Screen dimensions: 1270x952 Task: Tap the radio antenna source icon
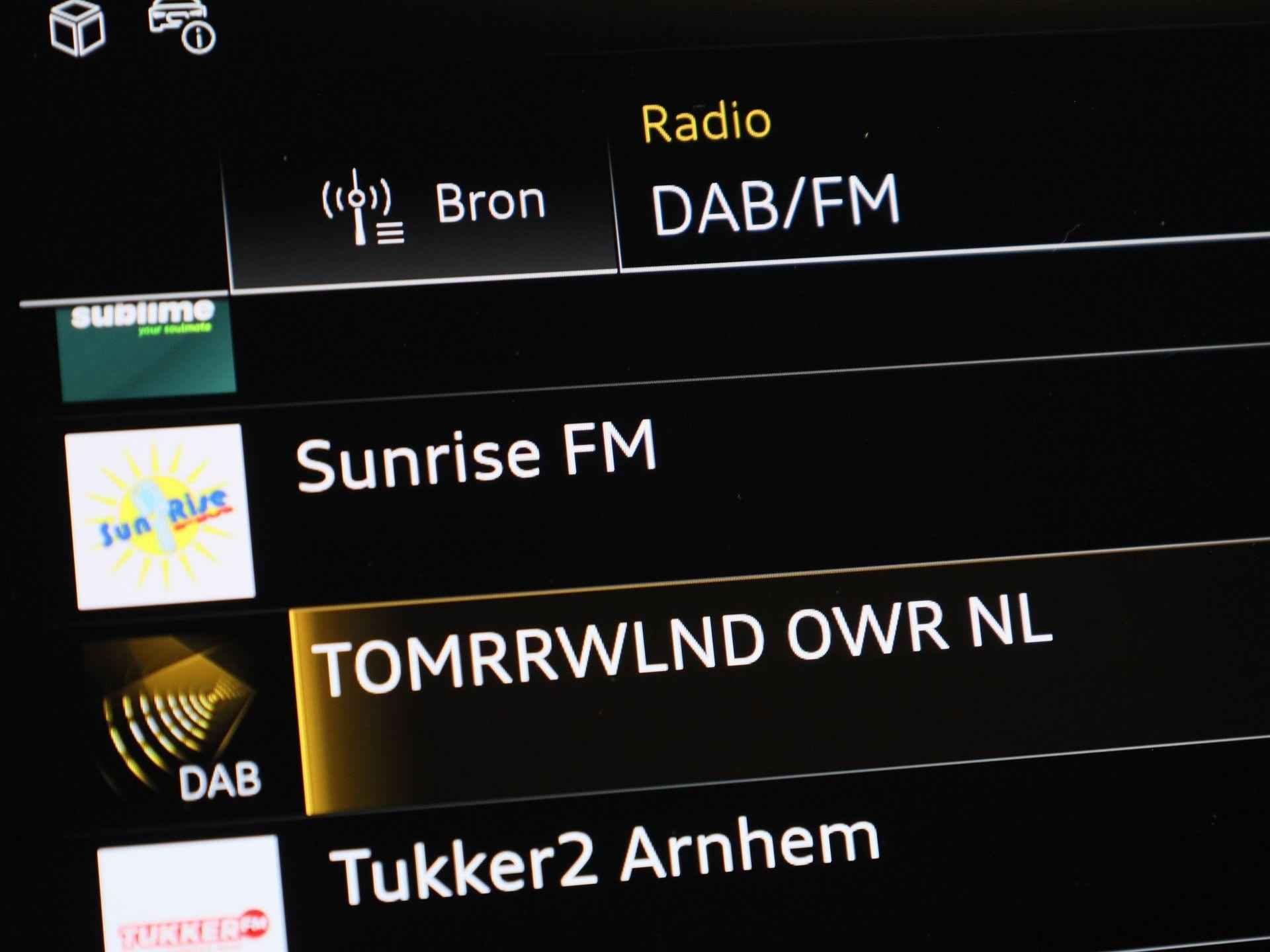click(362, 208)
